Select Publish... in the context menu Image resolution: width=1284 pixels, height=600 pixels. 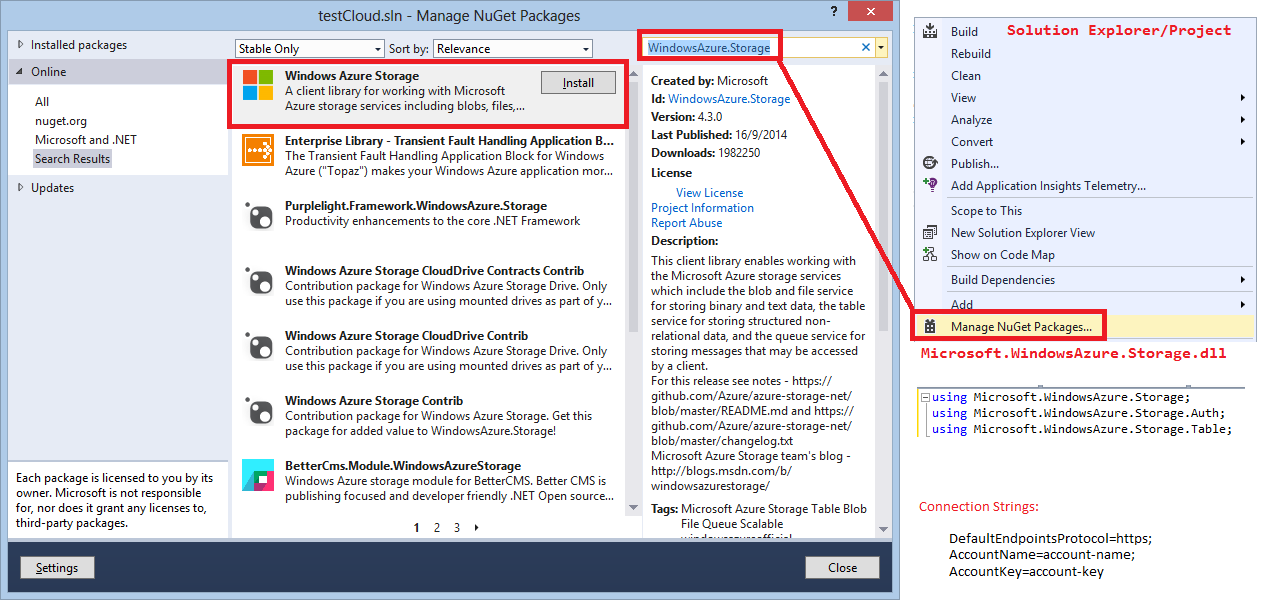(x=975, y=163)
